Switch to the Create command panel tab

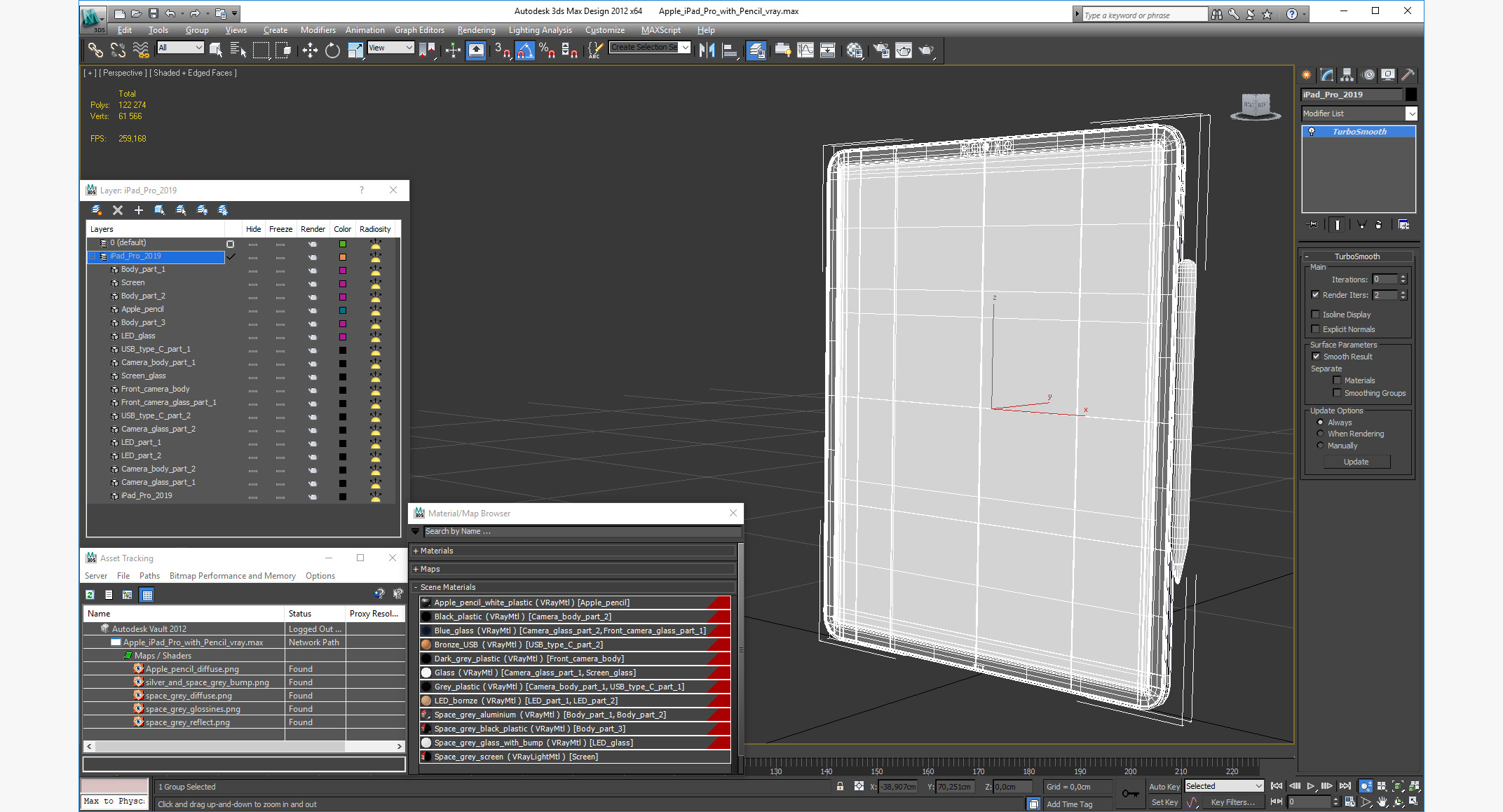[x=1307, y=75]
